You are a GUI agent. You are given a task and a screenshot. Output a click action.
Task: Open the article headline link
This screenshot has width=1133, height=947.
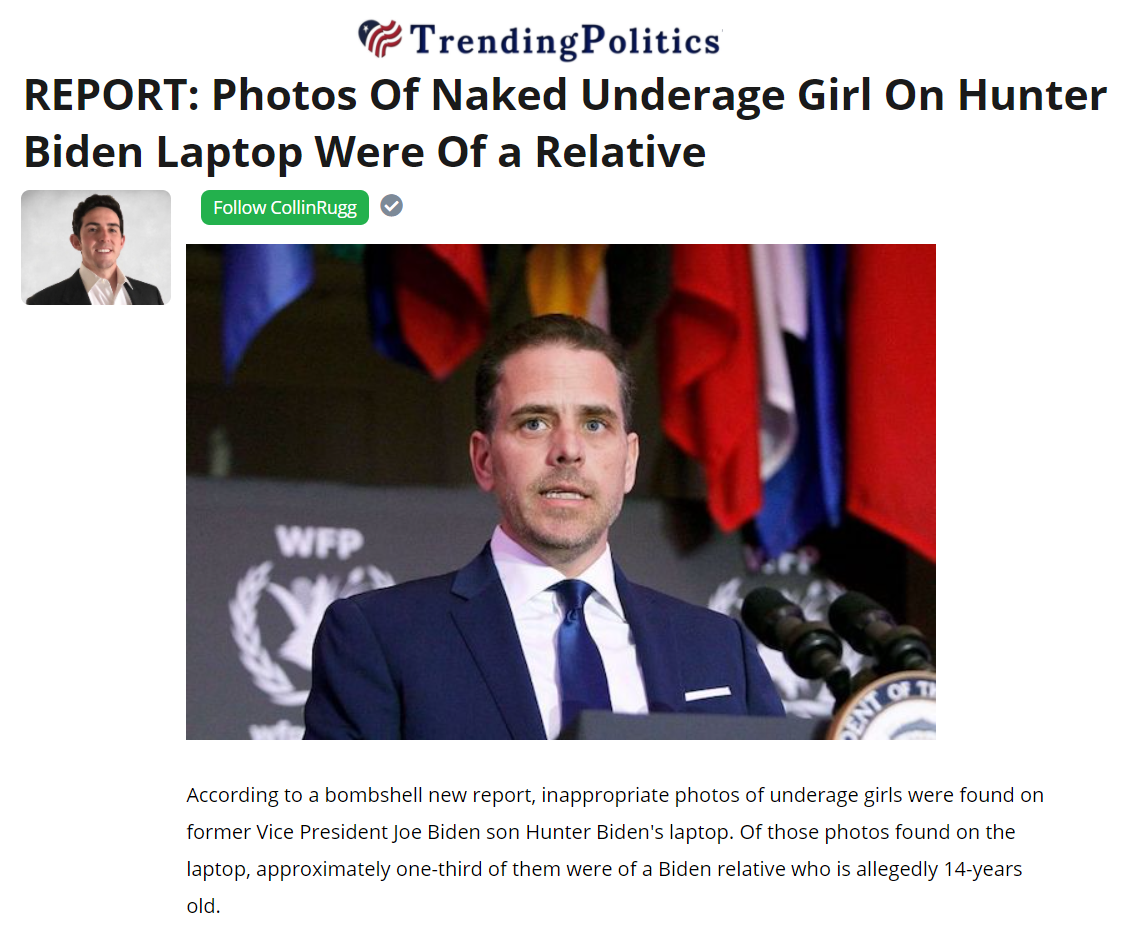(565, 123)
